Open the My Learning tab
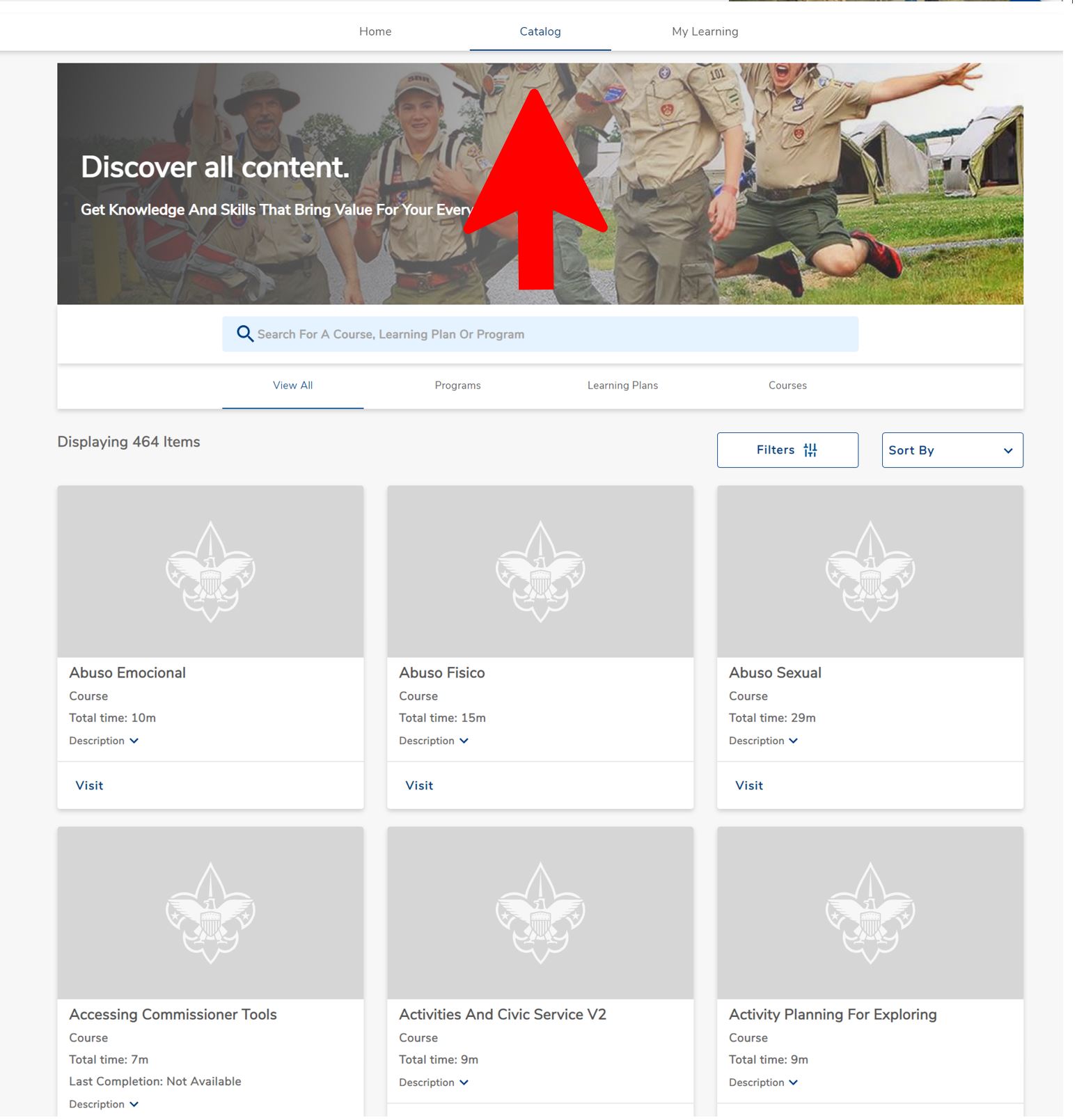The height and width of the screenshot is (1120, 1077). (707, 32)
